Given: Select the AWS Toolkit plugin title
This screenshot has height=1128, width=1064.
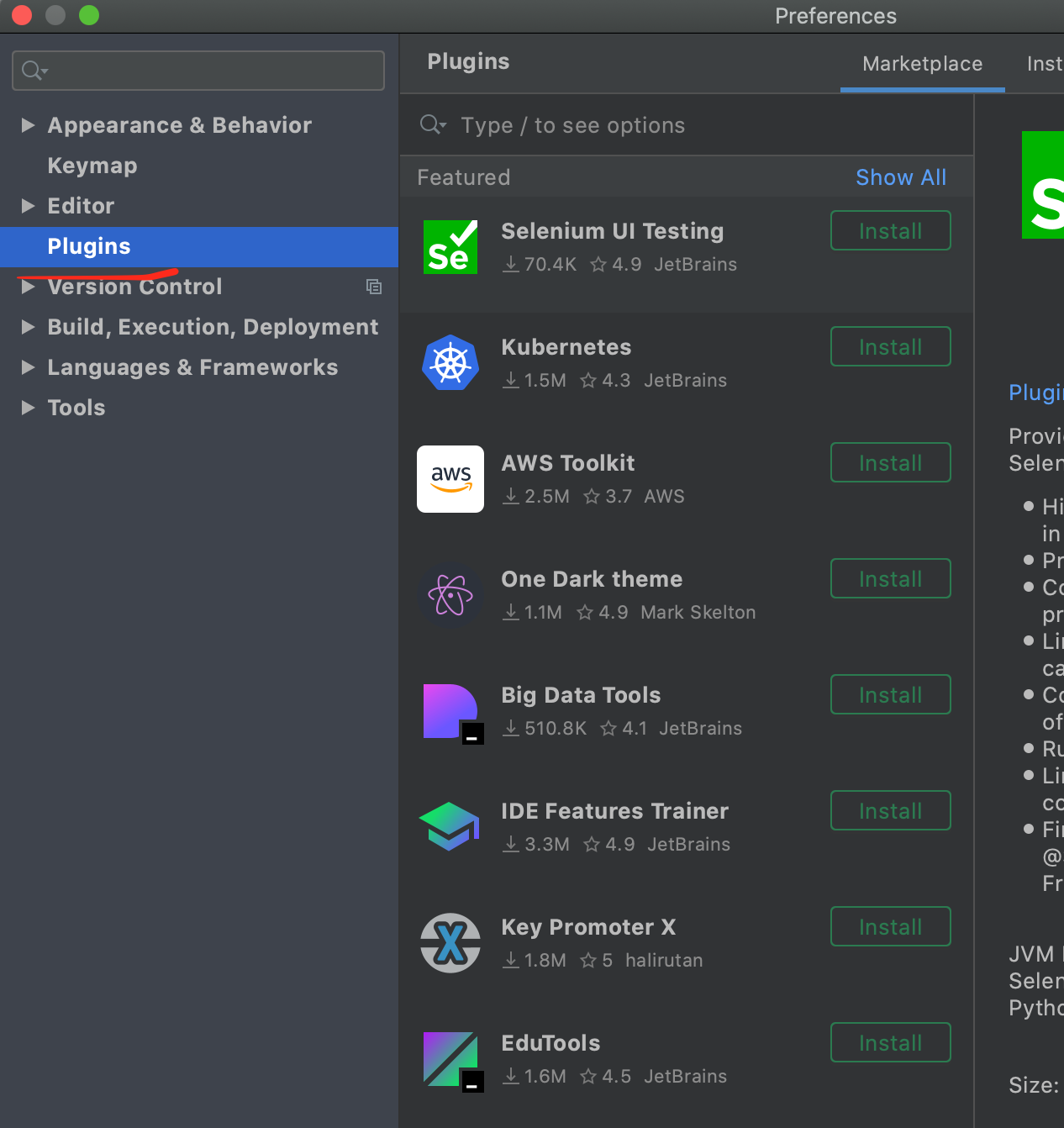Looking at the screenshot, I should coord(568,463).
